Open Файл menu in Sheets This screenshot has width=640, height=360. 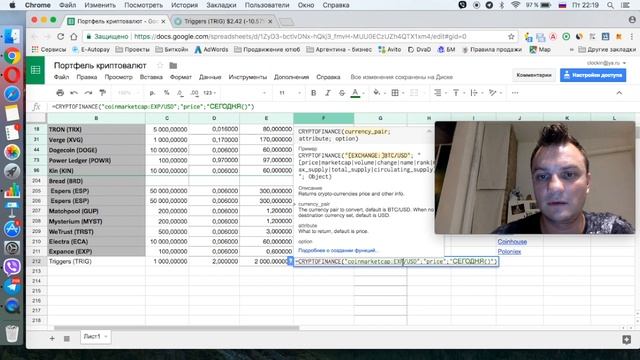click(x=61, y=77)
